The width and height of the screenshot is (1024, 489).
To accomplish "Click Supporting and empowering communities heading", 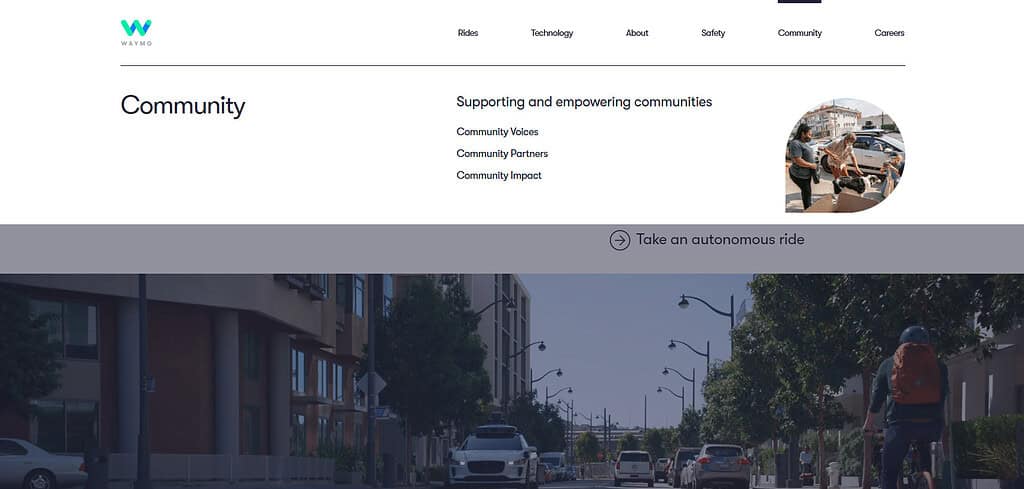I will point(584,102).
